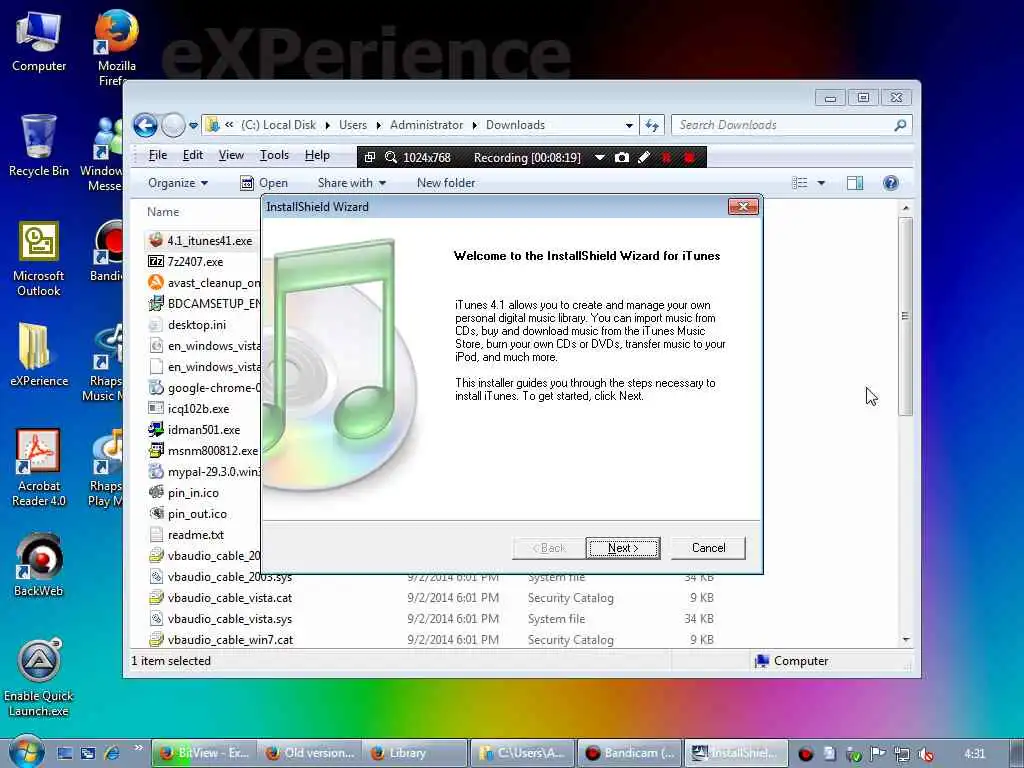Expand the address bar history dropdown
Image resolution: width=1024 pixels, height=768 pixels.
[x=629, y=125]
